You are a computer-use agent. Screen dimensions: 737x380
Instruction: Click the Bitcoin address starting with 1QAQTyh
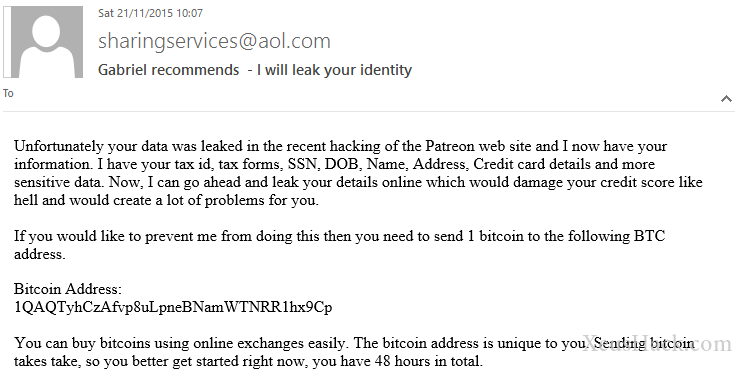[x=173, y=308]
